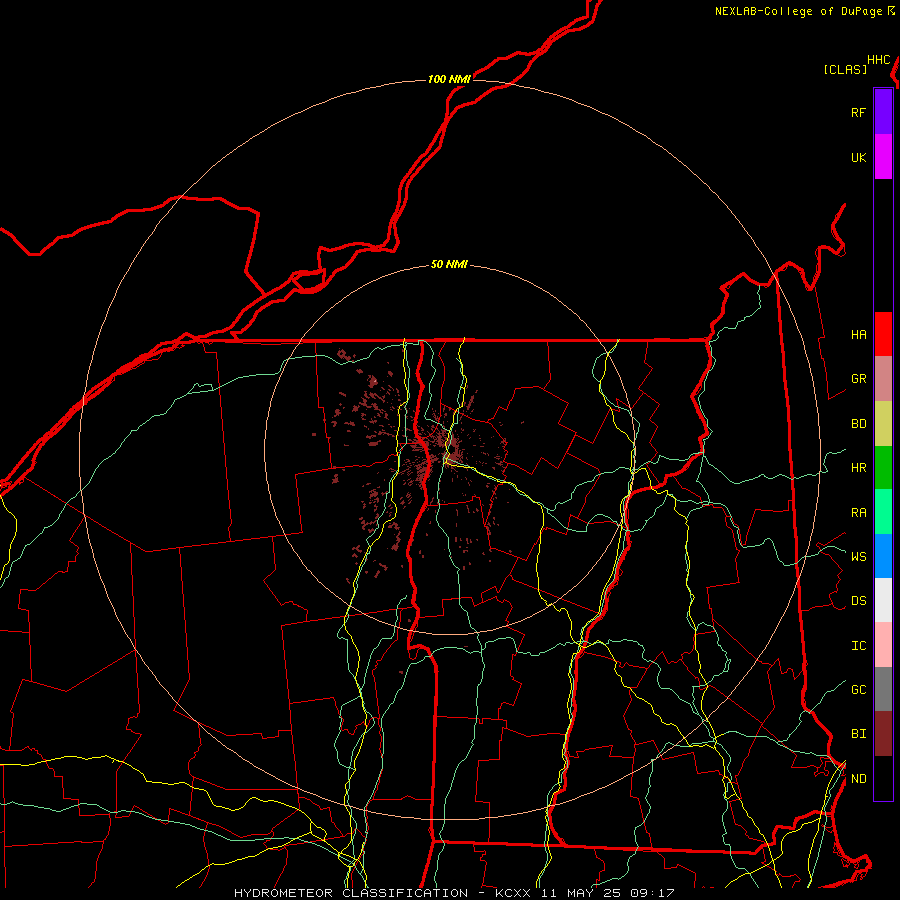900x900 pixels.
Task: Click the '50 NMI' range ring label
Action: tap(449, 264)
